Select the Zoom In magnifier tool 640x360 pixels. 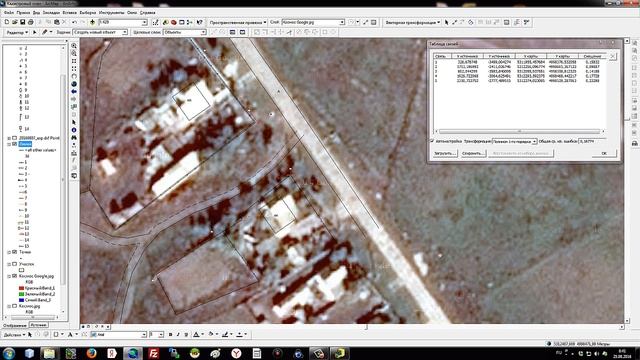(x=74, y=46)
